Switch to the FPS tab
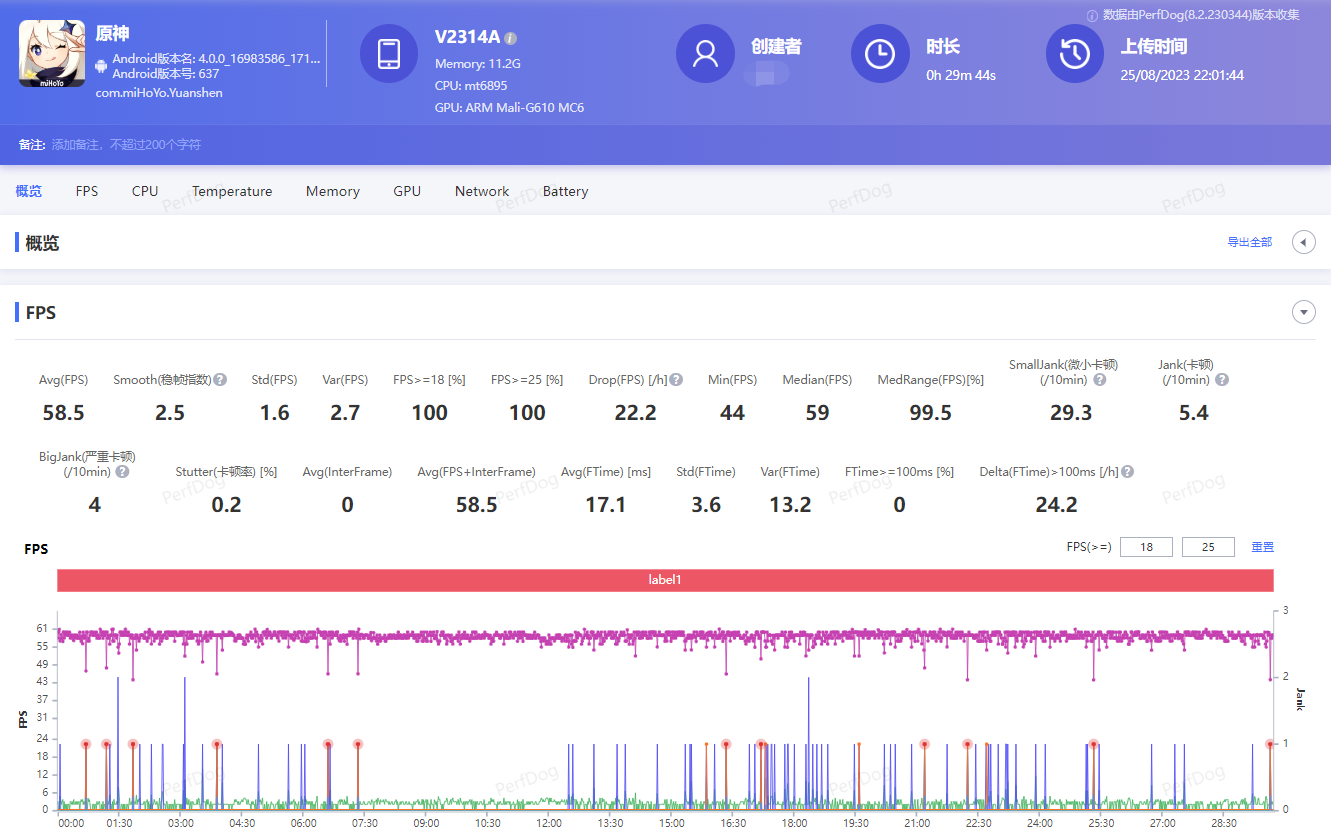Screen dimensions: 1331x833 pyautogui.click(x=87, y=191)
